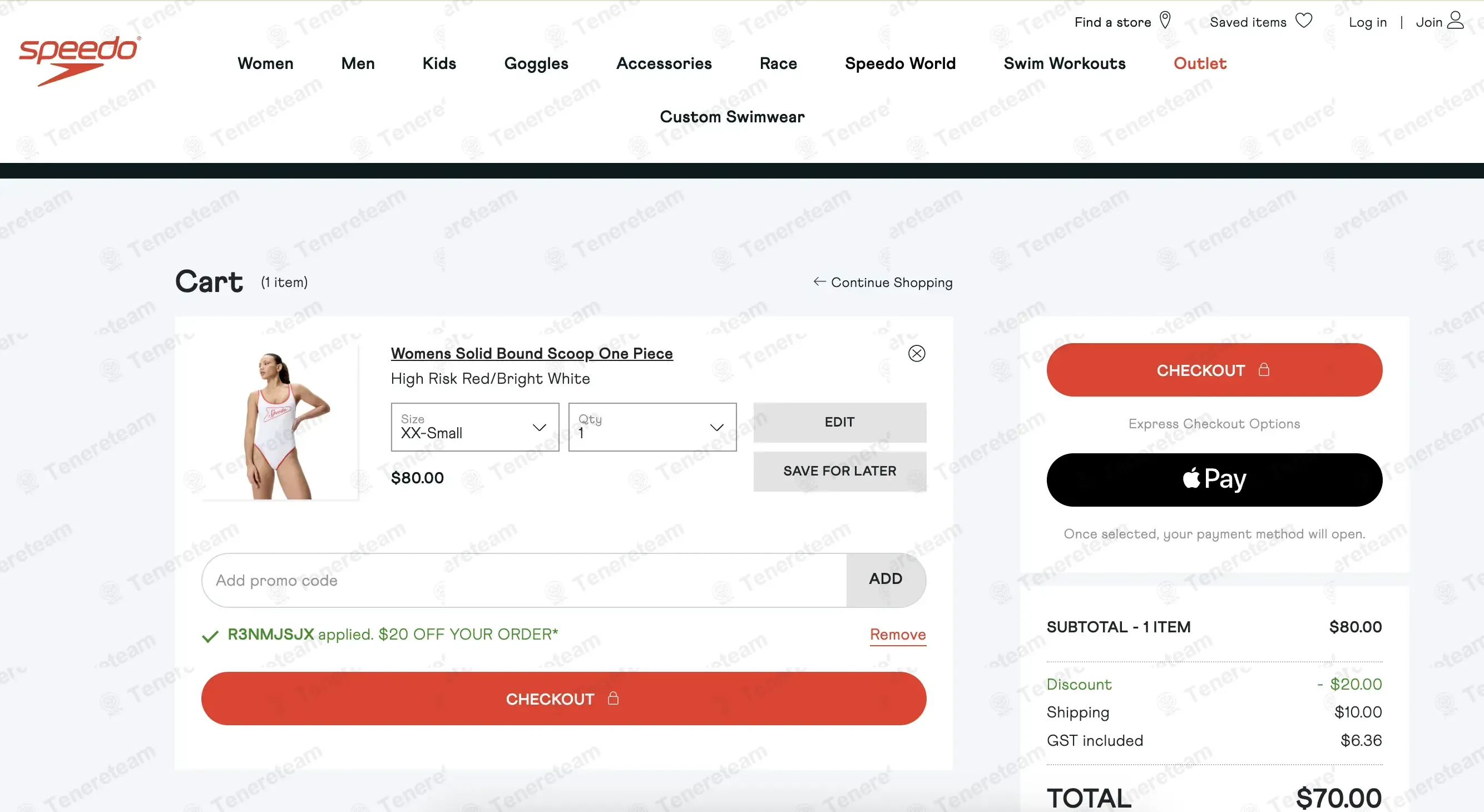Click the SUBTOTAL $80.00 amount

[1355, 627]
